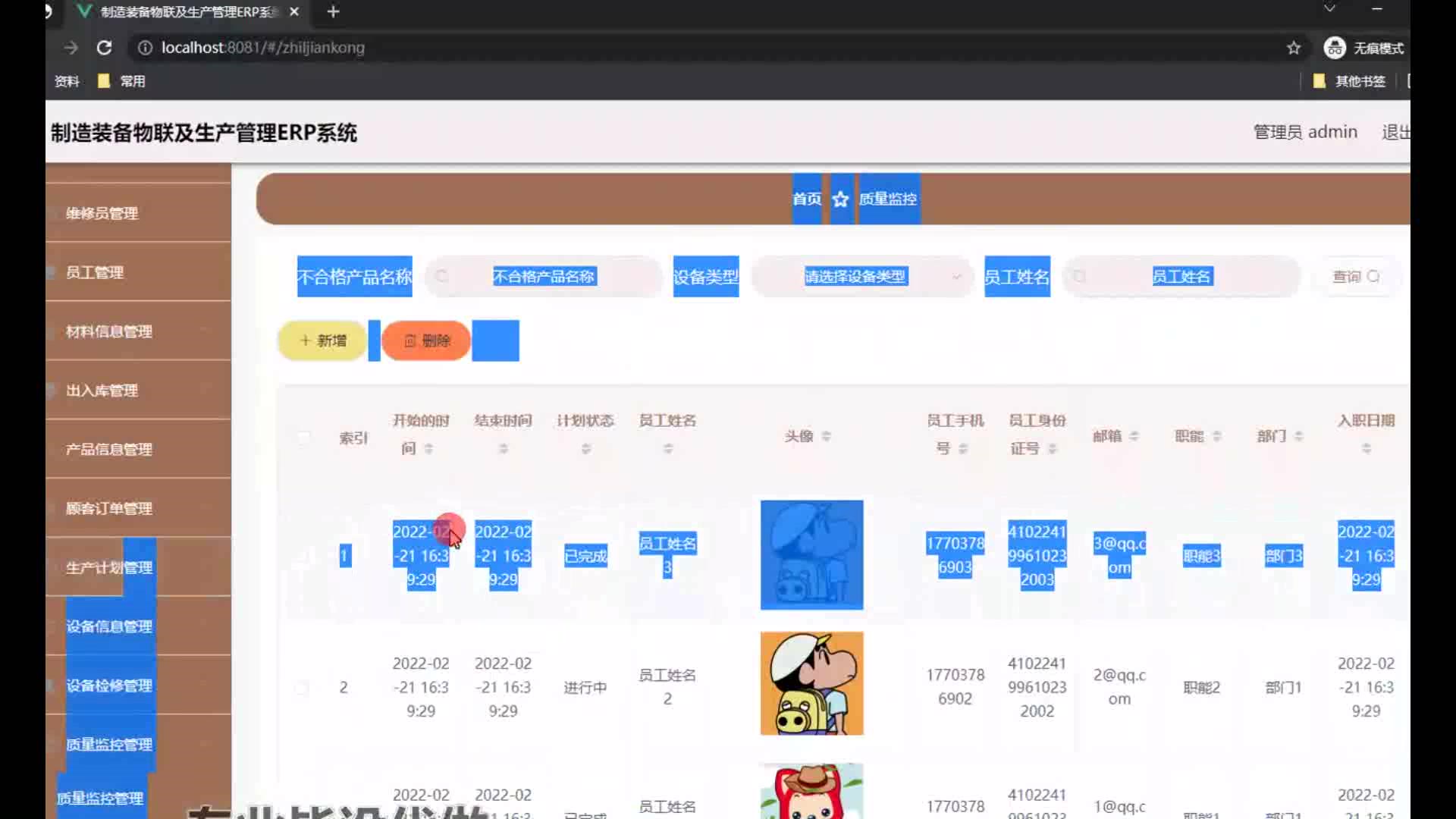Sort by 开始的时间 column

click(429, 449)
